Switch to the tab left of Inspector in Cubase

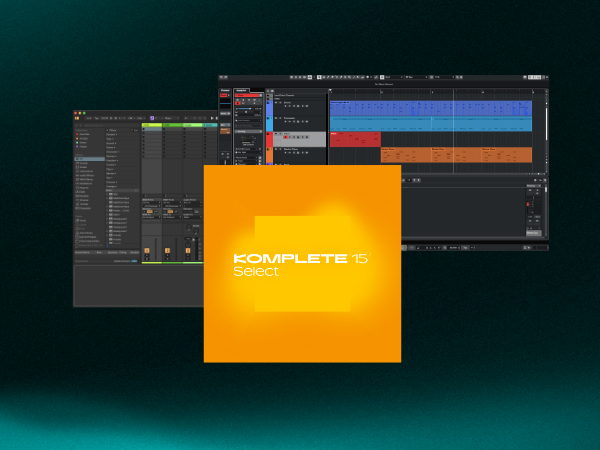point(225,91)
